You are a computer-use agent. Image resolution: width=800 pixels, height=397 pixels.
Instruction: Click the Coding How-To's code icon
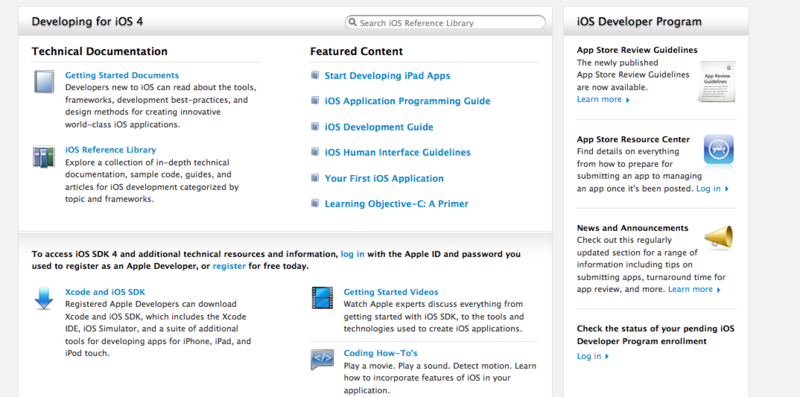pos(322,359)
